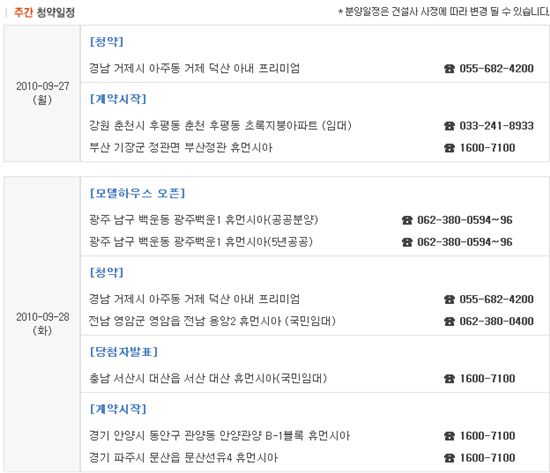Open 경남 거제시 아주동 거제 덕산 아내 프리미엄 under 2010-09-27
The image size is (550, 473).
(195, 68)
